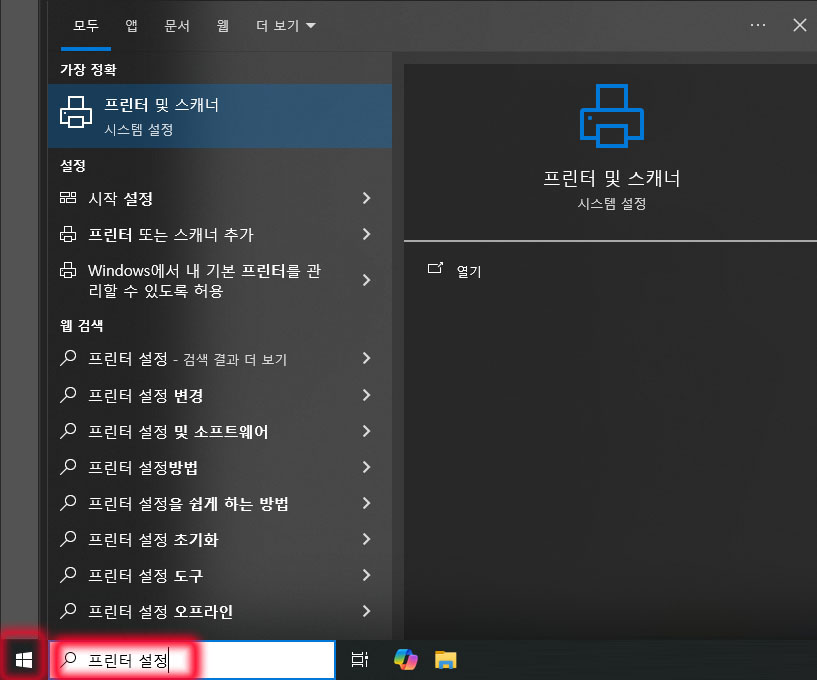Screen dimensions: 817x680
Task: Expand chevron for 프린터 설정 초기화
Action: click(366, 539)
